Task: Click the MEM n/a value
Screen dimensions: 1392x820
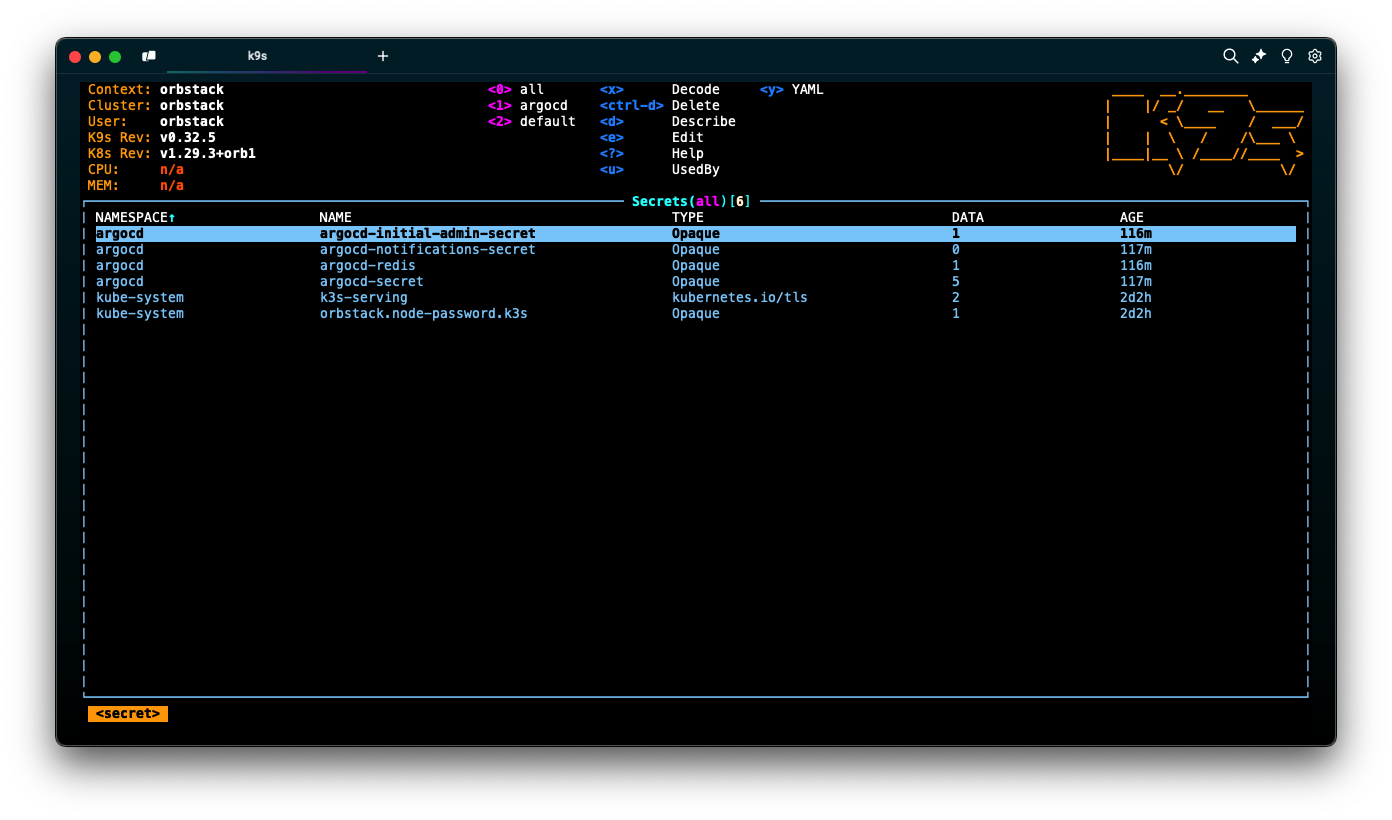Action: coord(172,185)
